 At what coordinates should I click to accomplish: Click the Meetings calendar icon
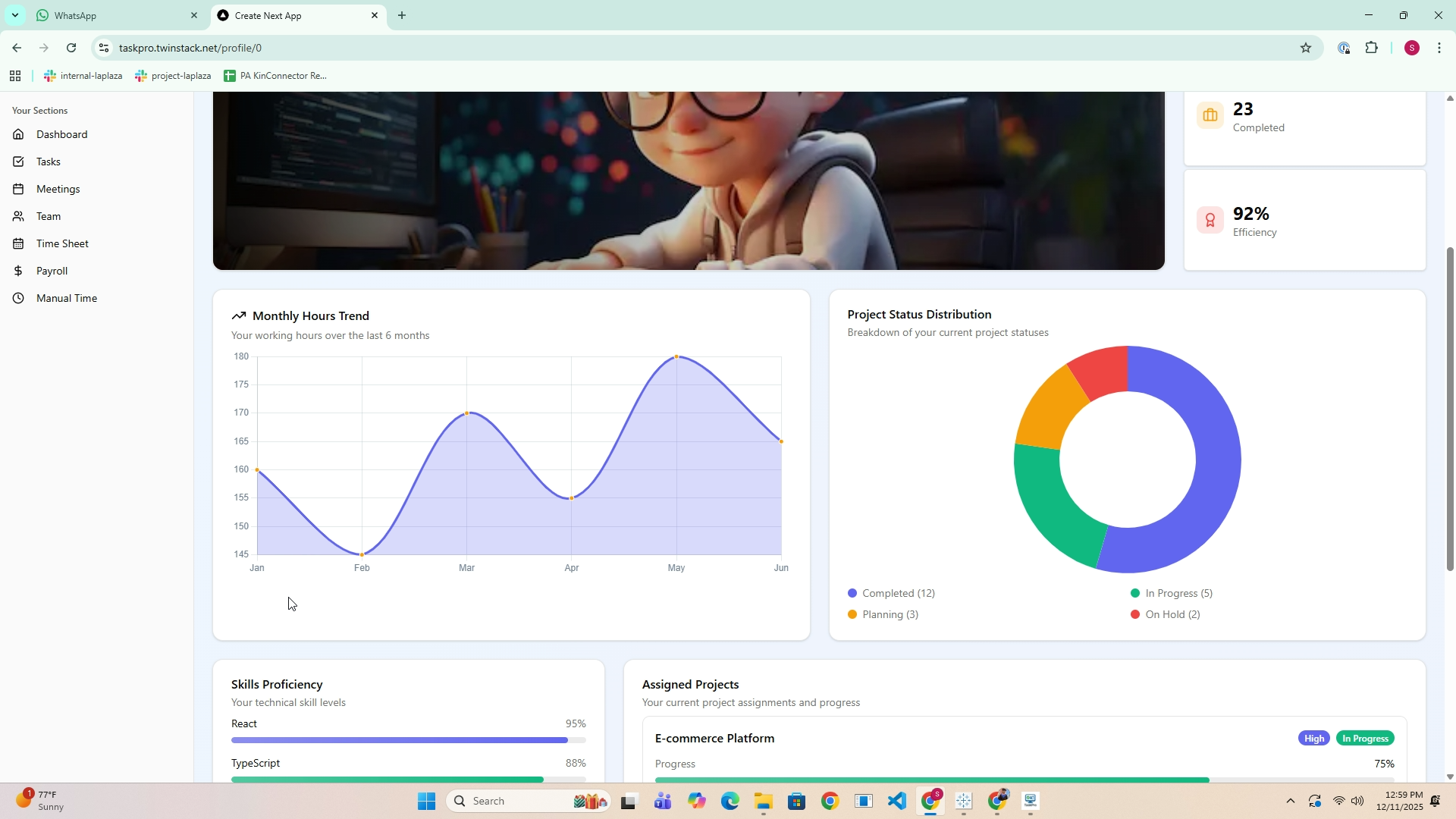[x=19, y=189]
